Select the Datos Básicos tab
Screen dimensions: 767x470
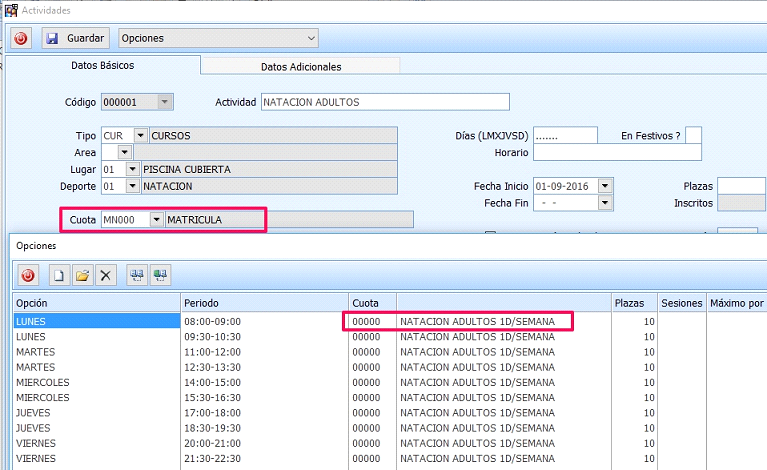(x=102, y=65)
